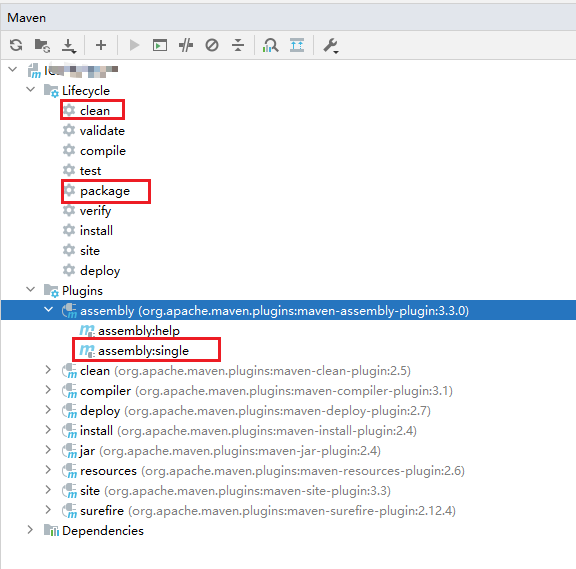Select the maven-surefire-plugin:2.12.4 row

coord(288,511)
